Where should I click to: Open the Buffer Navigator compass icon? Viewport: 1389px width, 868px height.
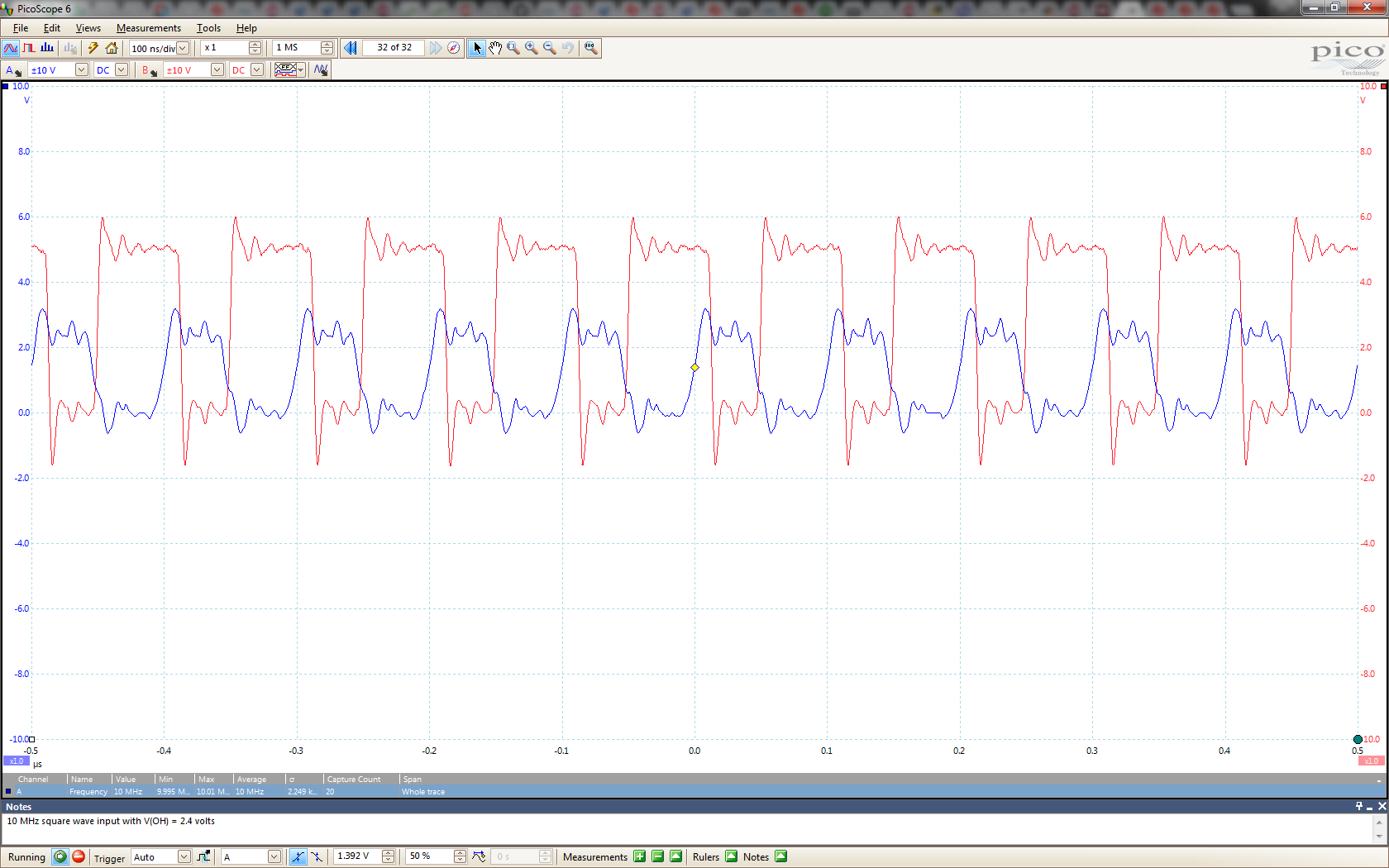[x=453, y=48]
